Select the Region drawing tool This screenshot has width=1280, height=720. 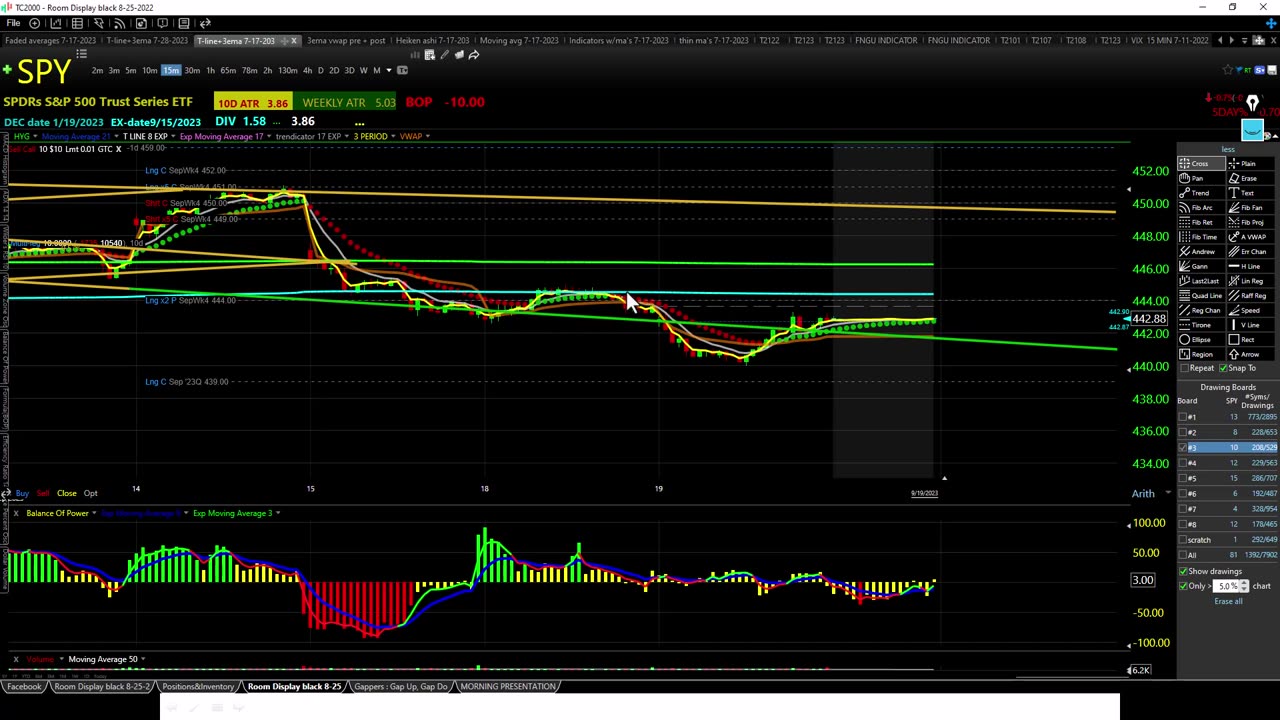(1201, 354)
